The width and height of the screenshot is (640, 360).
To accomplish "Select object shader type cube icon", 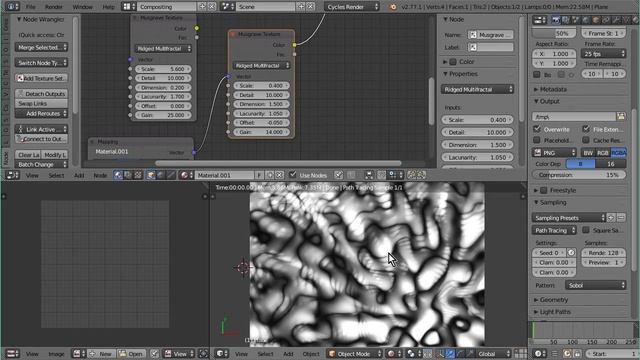I will (151, 175).
